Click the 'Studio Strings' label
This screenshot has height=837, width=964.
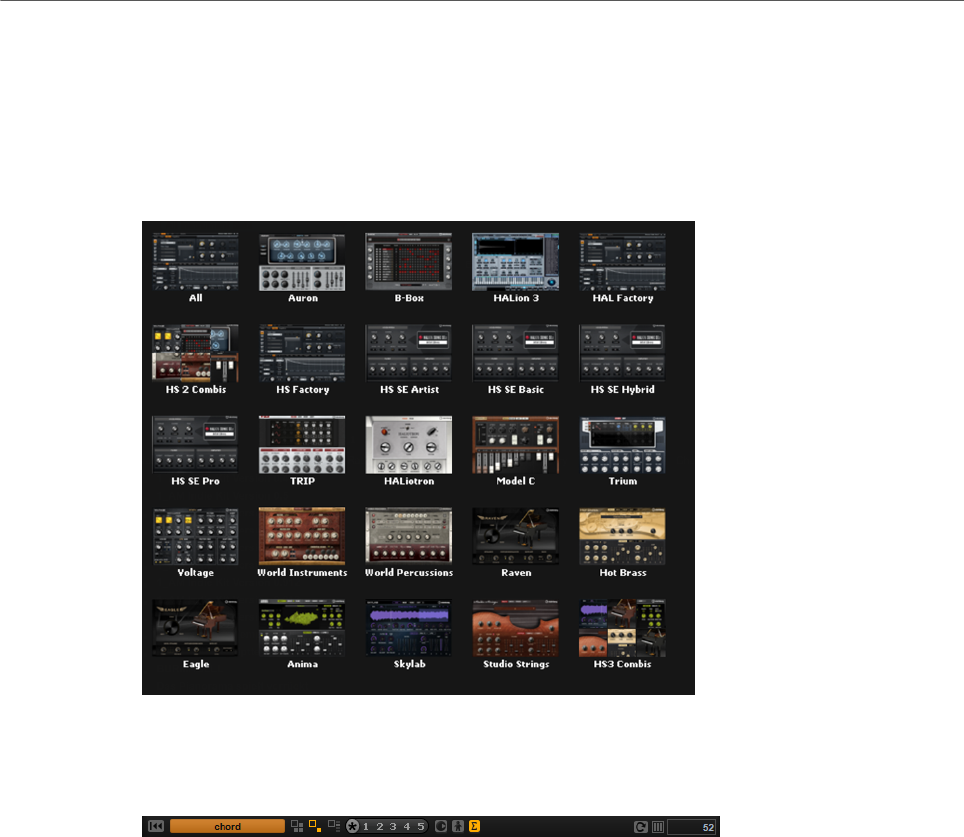tap(516, 664)
